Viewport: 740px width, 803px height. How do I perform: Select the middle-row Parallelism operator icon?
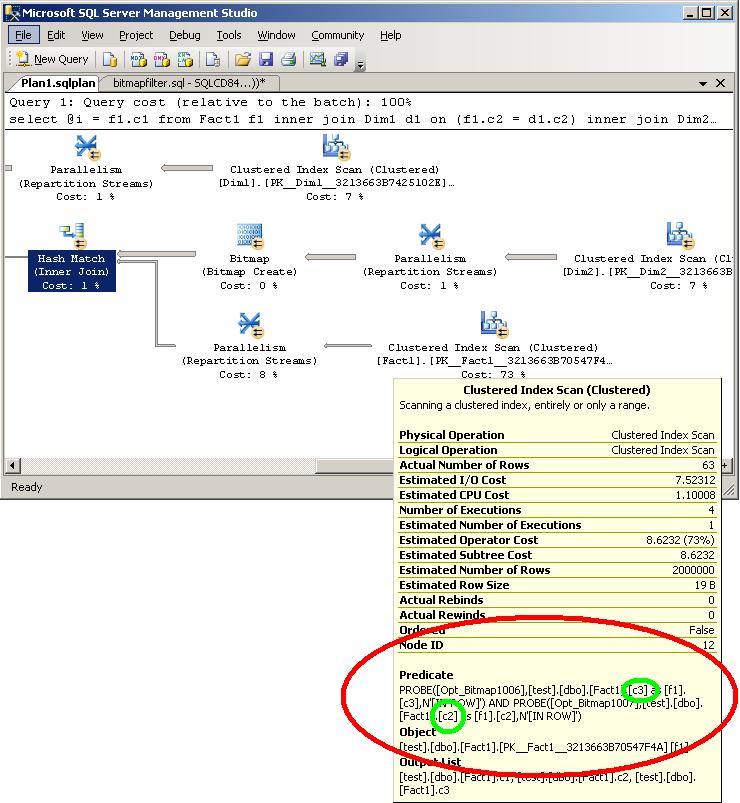(431, 236)
